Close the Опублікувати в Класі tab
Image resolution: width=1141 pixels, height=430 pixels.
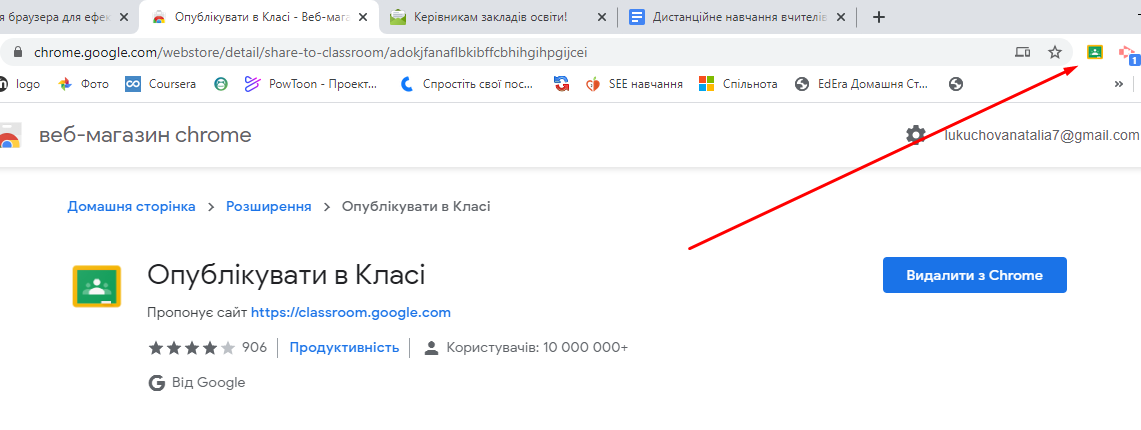click(x=363, y=17)
